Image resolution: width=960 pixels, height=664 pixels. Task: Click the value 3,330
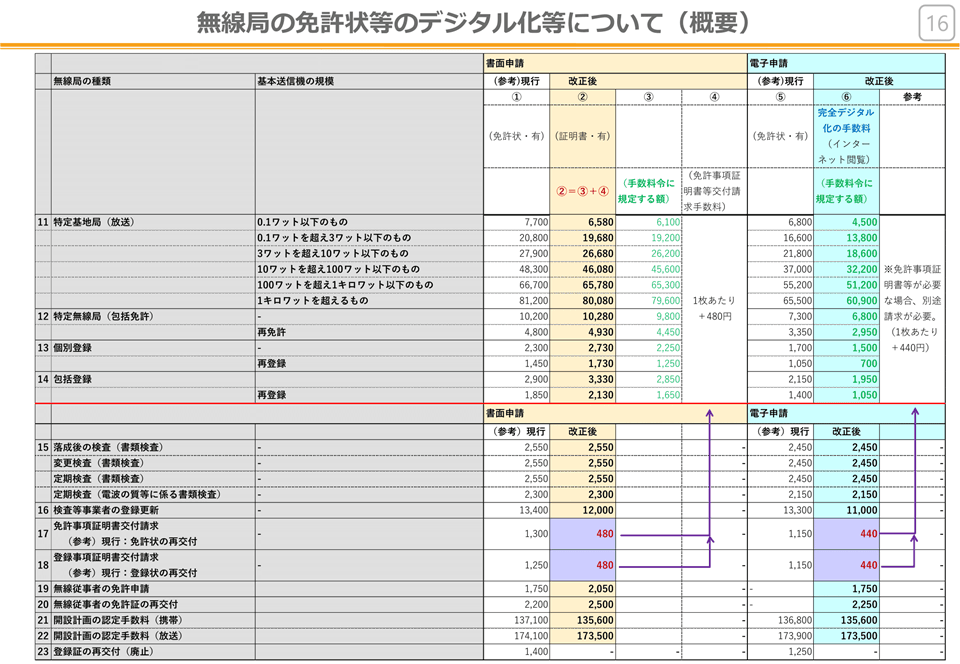[x=601, y=379]
